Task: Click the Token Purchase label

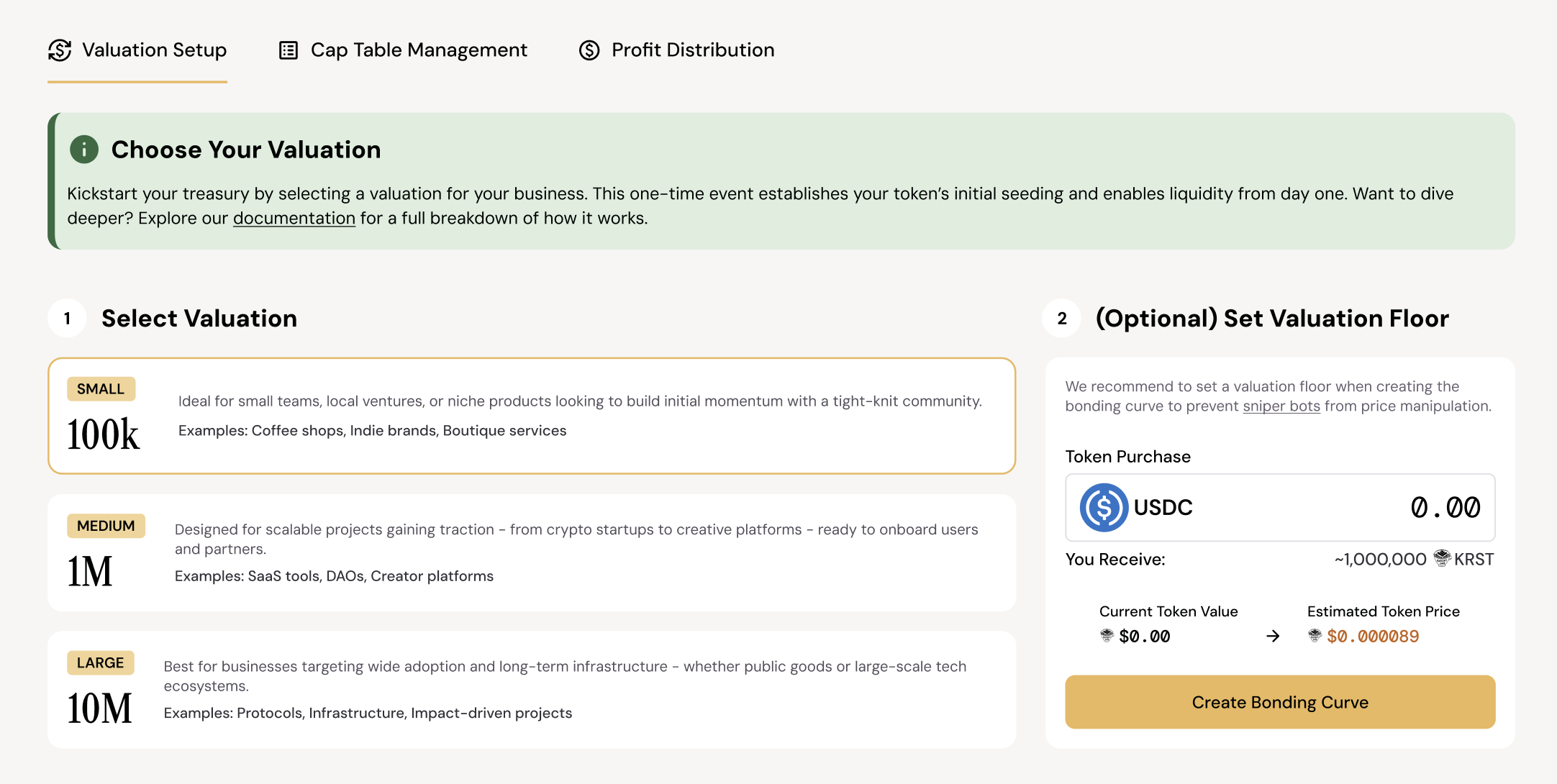Action: click(x=1127, y=457)
